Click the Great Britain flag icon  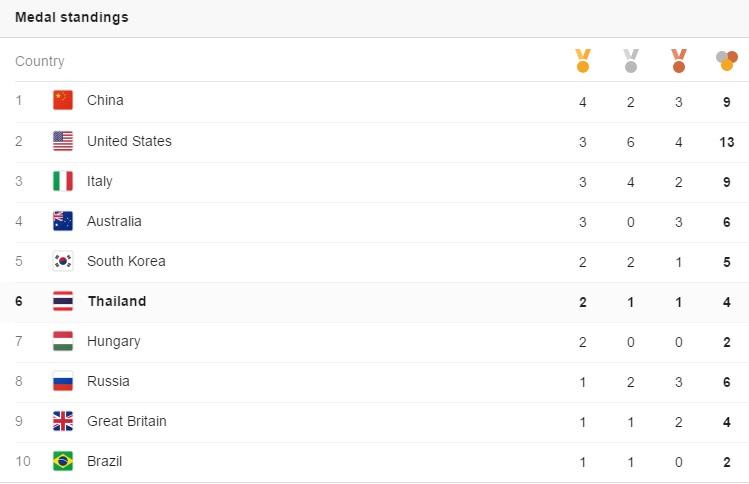(63, 421)
